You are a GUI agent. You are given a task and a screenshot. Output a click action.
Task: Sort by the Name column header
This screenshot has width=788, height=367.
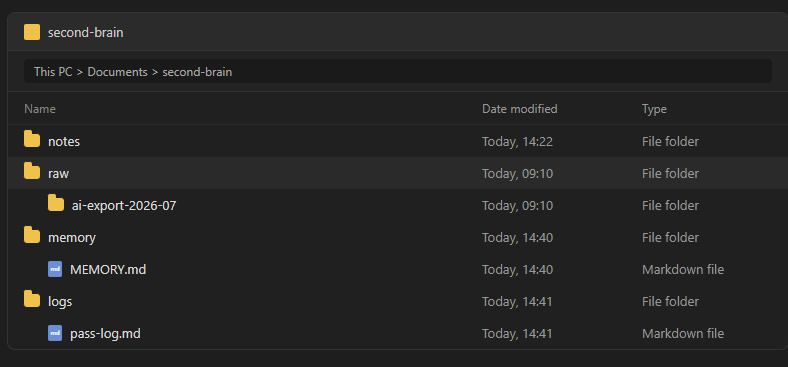(40, 109)
